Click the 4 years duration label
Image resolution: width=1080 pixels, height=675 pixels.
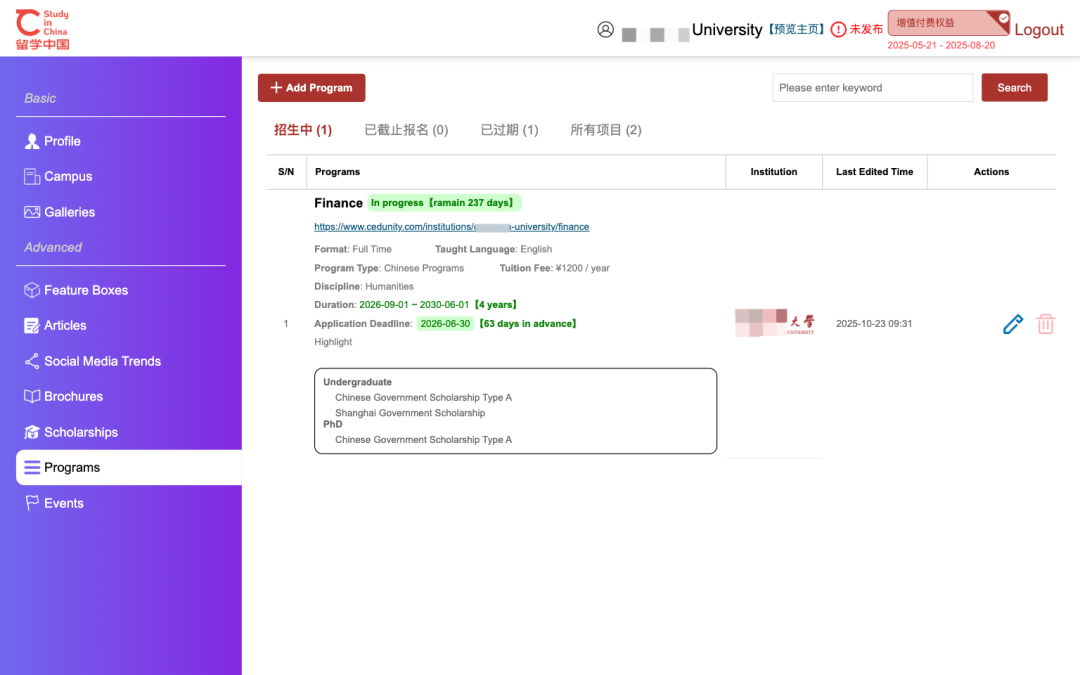496,304
